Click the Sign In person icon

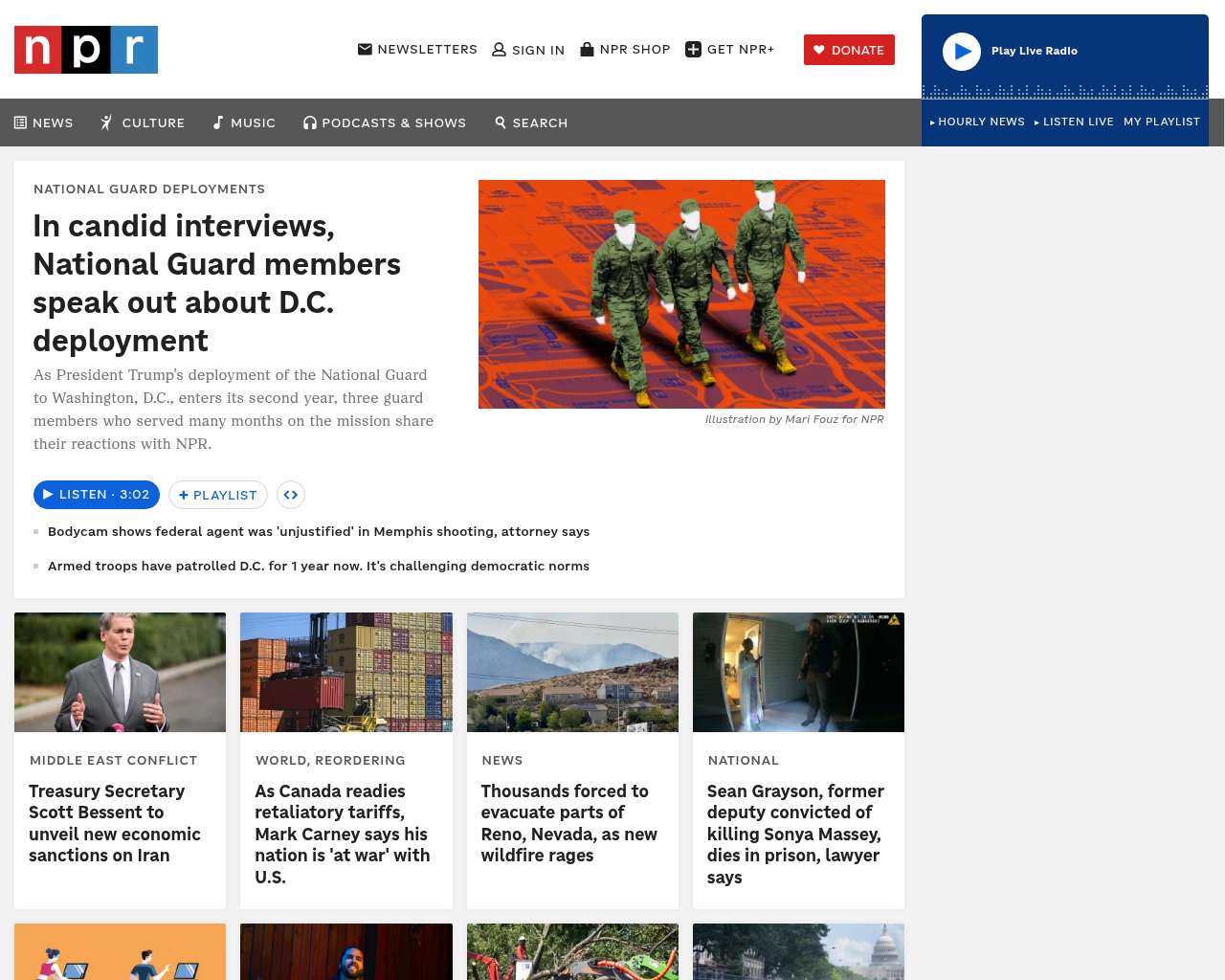pyautogui.click(x=499, y=50)
